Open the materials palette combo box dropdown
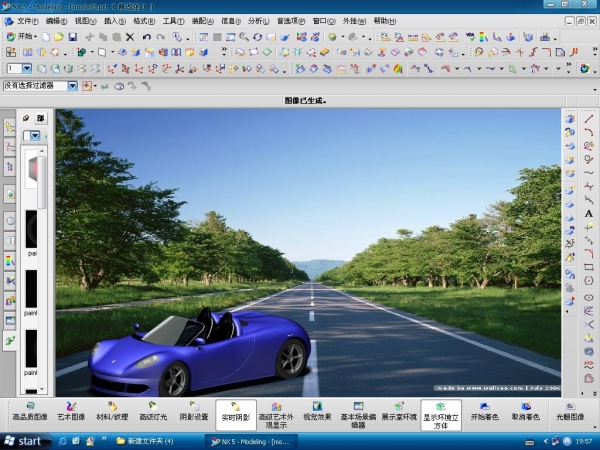The image size is (600, 450). point(35,135)
